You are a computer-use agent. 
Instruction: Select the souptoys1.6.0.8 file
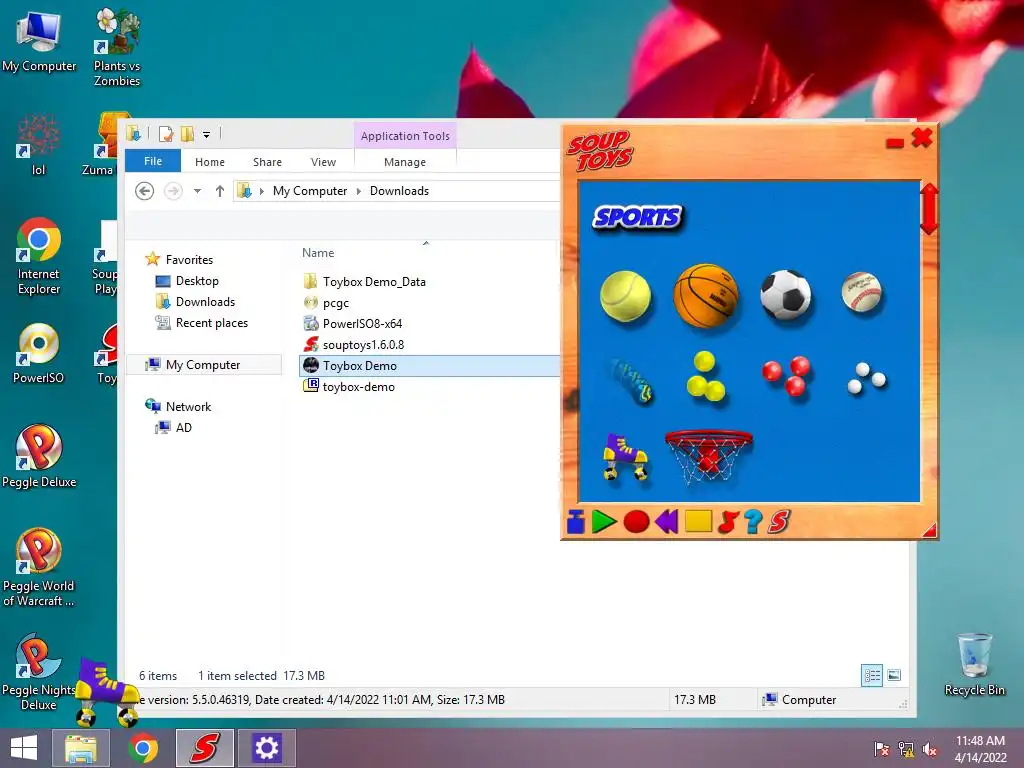(x=363, y=344)
